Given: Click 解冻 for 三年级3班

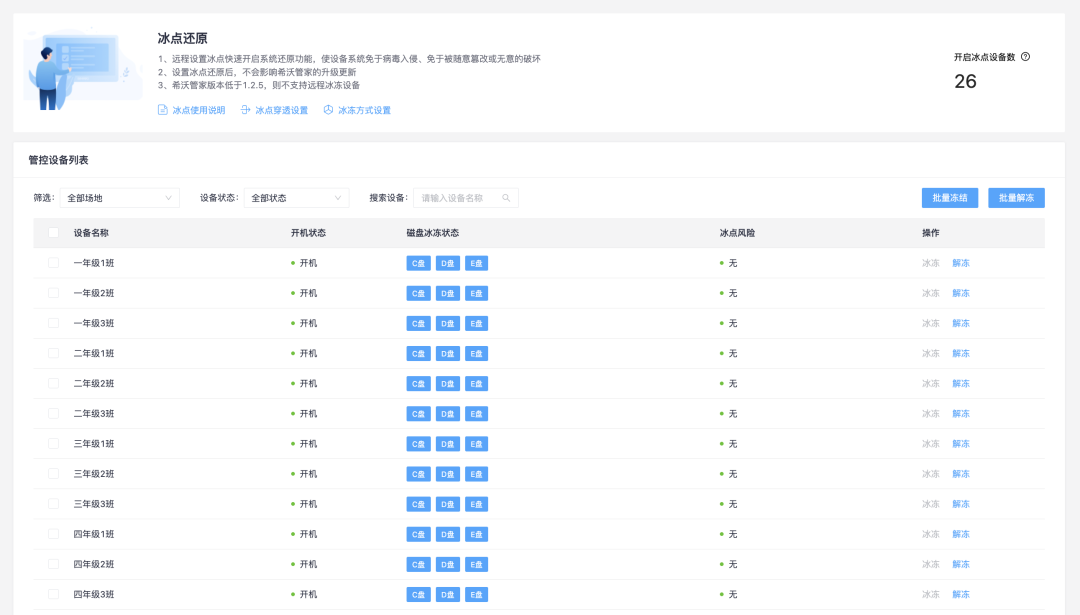Looking at the screenshot, I should click(x=961, y=504).
